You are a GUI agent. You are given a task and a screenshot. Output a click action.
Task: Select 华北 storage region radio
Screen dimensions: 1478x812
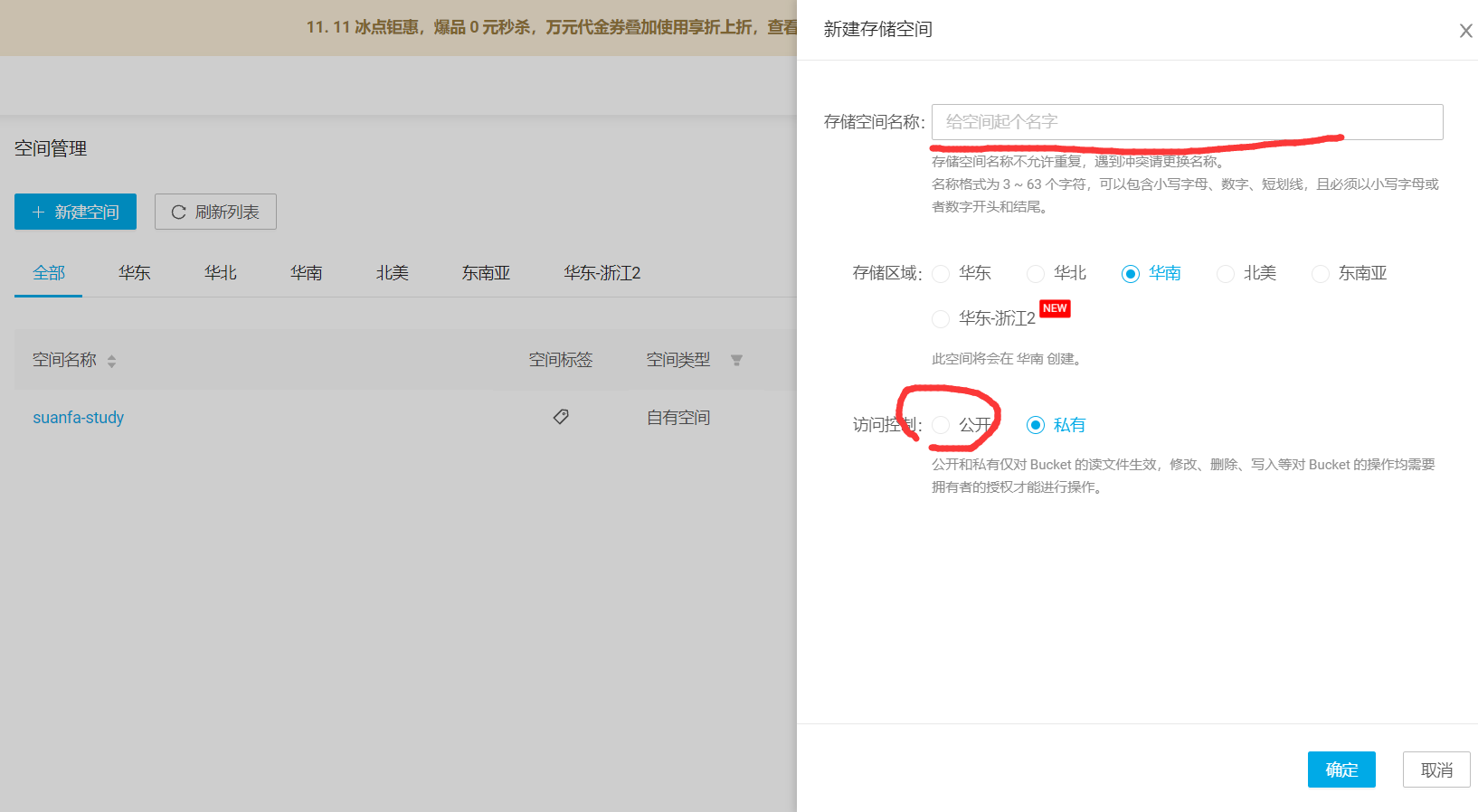1036,274
